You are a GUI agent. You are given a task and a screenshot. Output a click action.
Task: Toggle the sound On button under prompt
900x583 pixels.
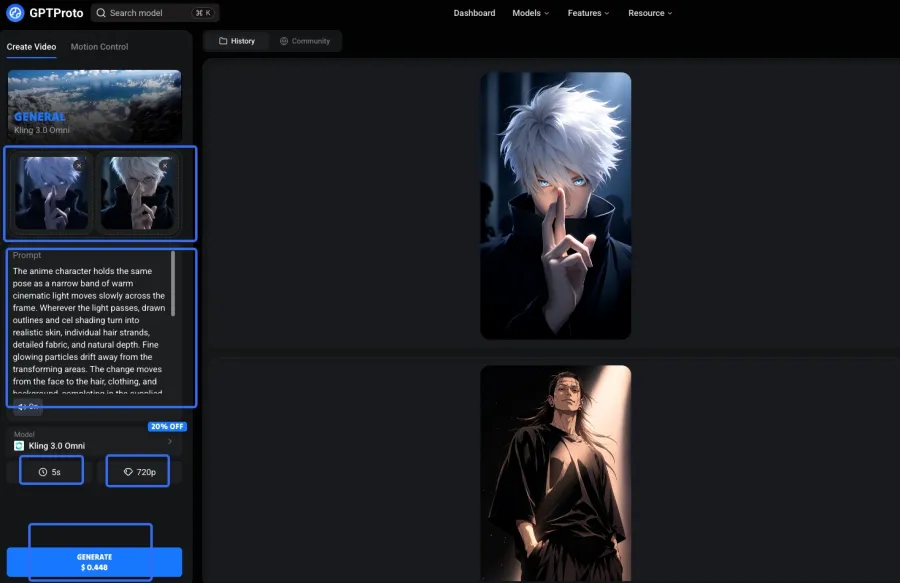28,407
